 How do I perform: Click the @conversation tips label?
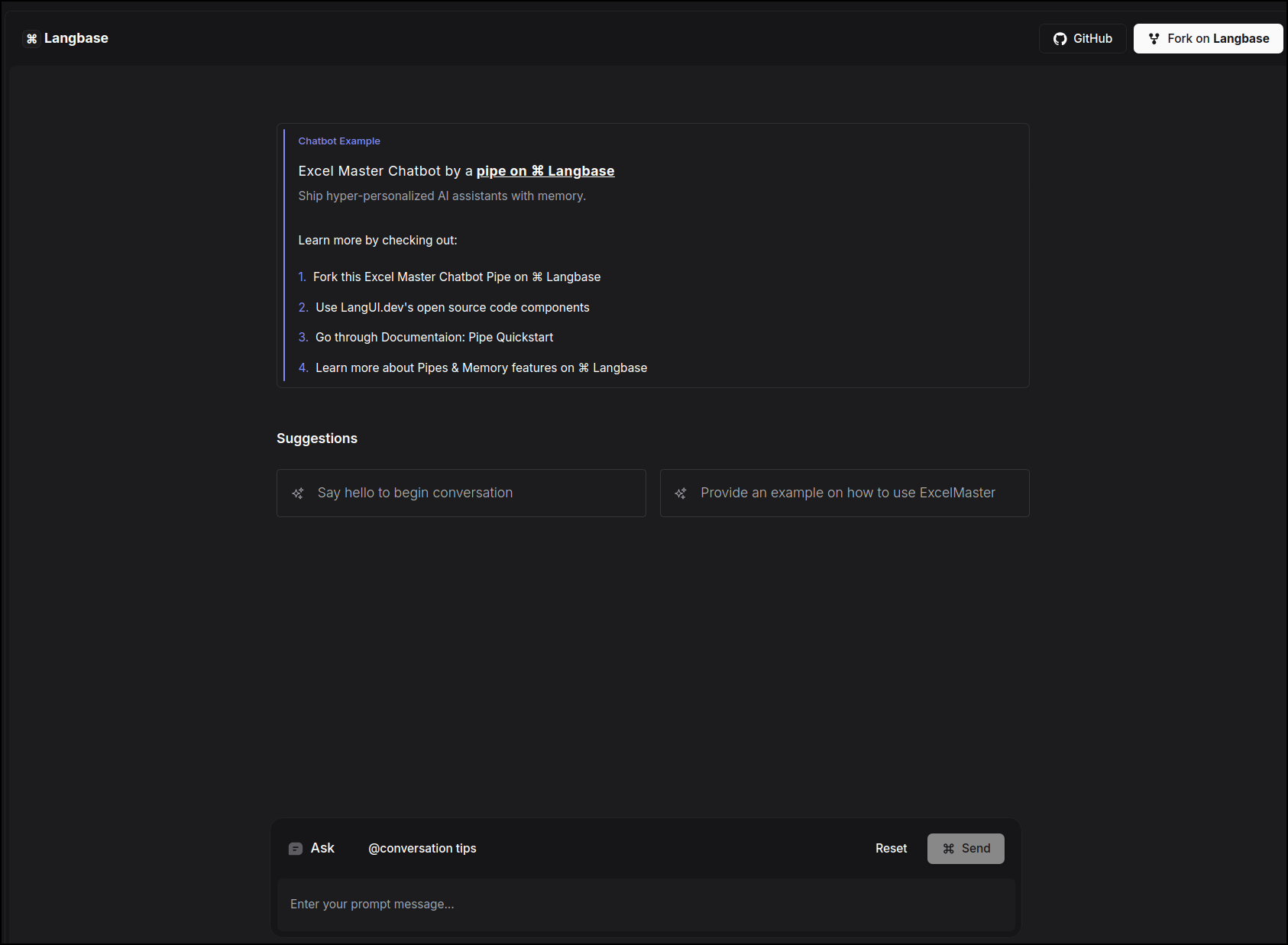422,848
